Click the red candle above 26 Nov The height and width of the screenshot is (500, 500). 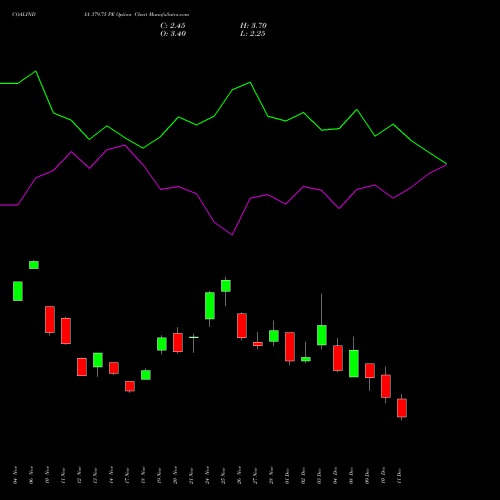pyautogui.click(x=242, y=326)
